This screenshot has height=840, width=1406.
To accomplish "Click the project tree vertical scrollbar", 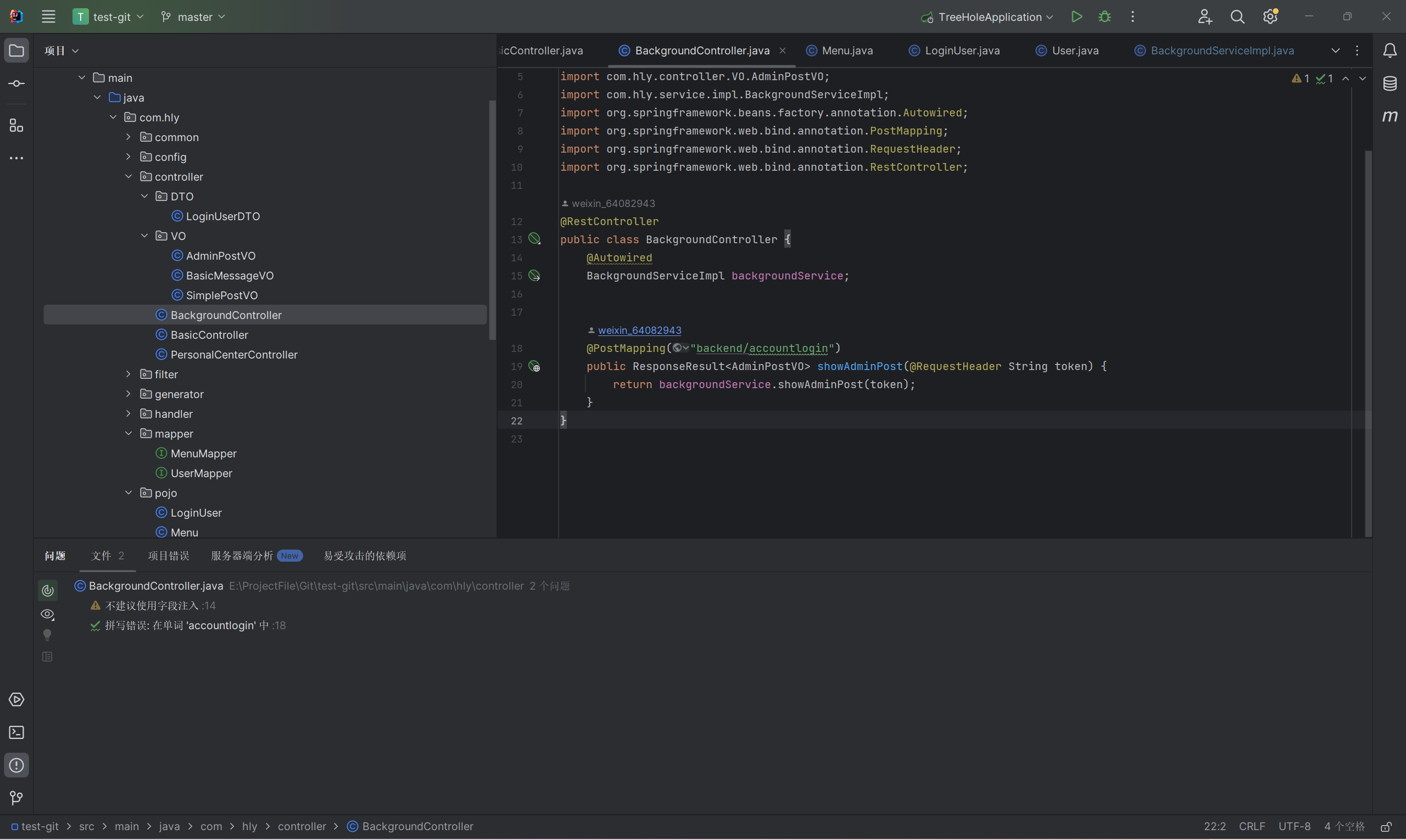I will [492, 220].
